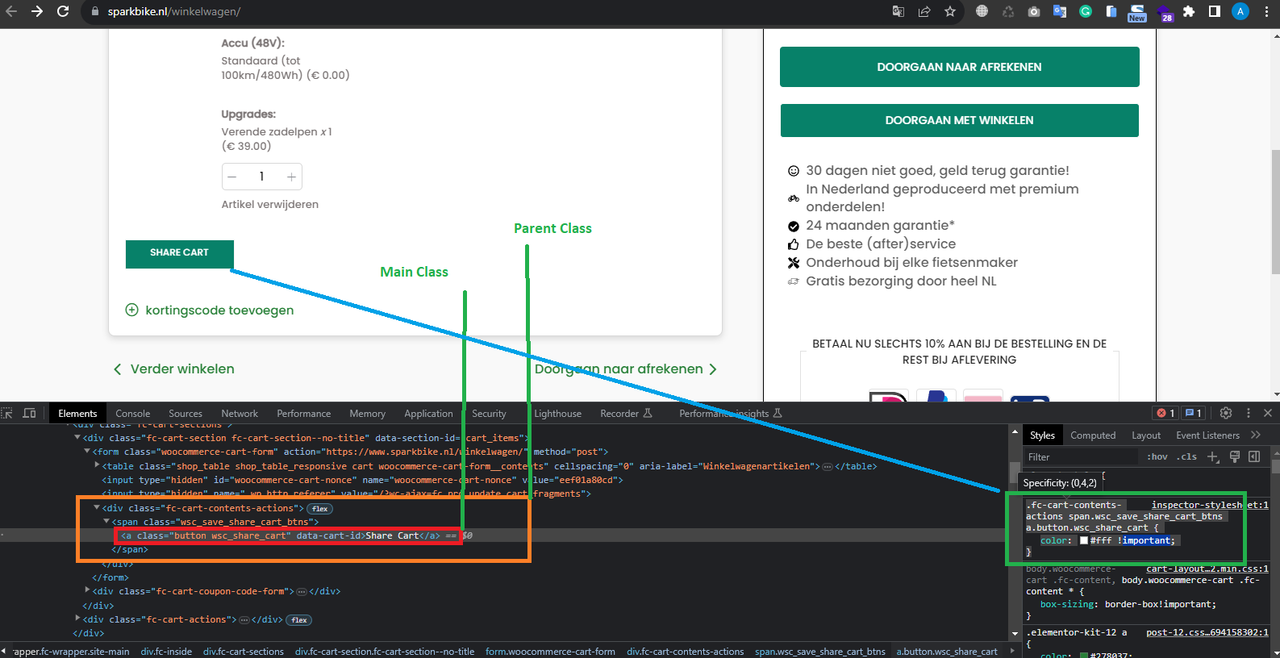Click span.wsc_save_share_cart_btns in breadcrumb bar
The width and height of the screenshot is (1280, 658).
coord(820,651)
